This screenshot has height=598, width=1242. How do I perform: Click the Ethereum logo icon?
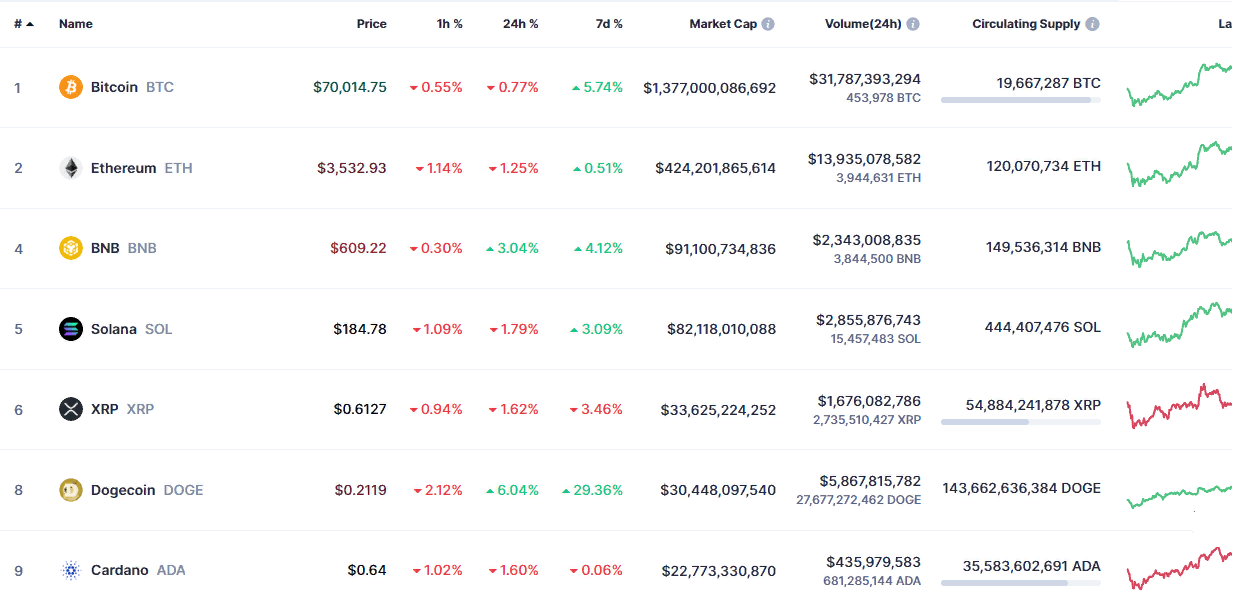pyautogui.click(x=70, y=168)
